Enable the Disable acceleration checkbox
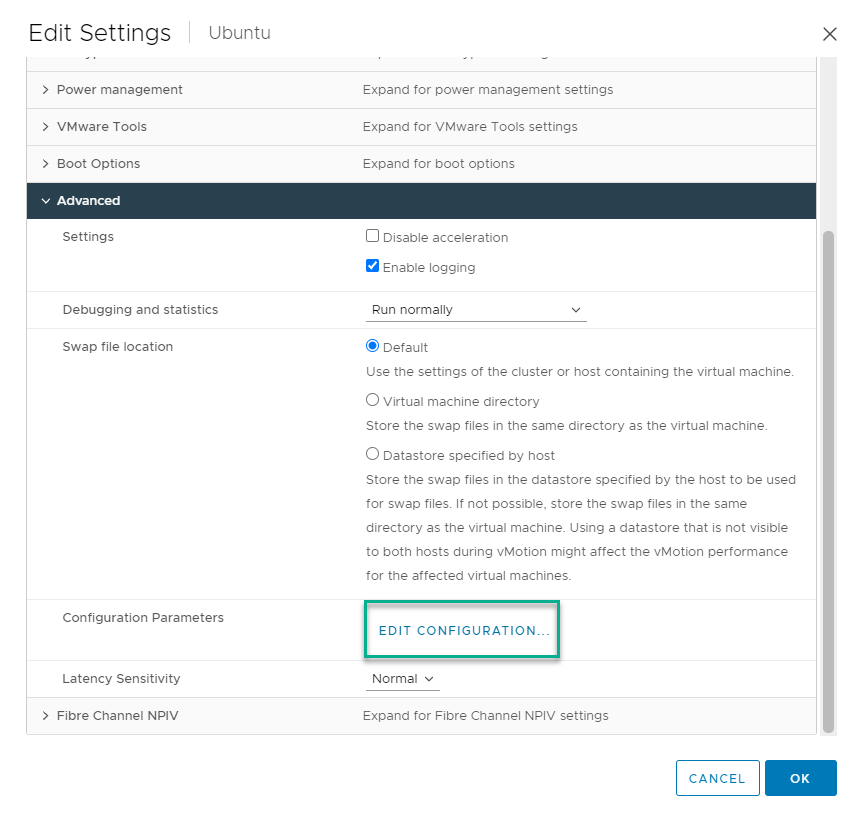The width and height of the screenshot is (859, 817). click(373, 237)
